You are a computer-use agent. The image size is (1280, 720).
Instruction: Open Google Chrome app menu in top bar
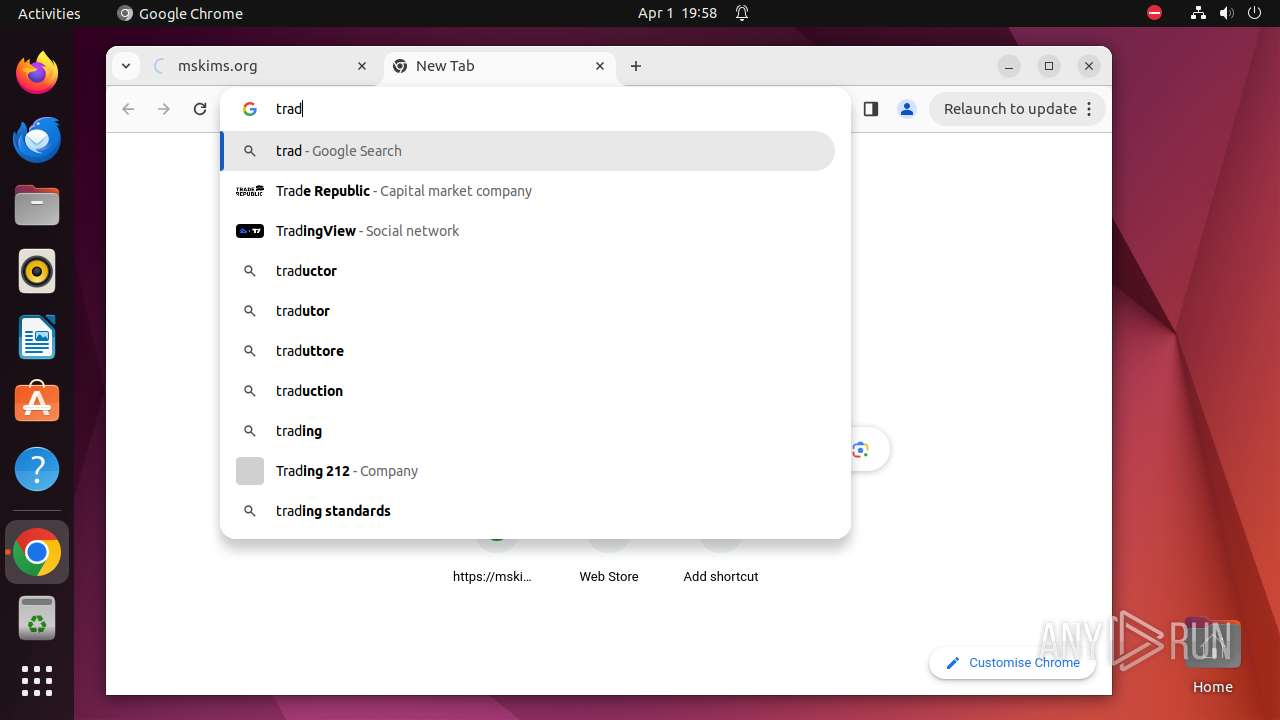180,13
